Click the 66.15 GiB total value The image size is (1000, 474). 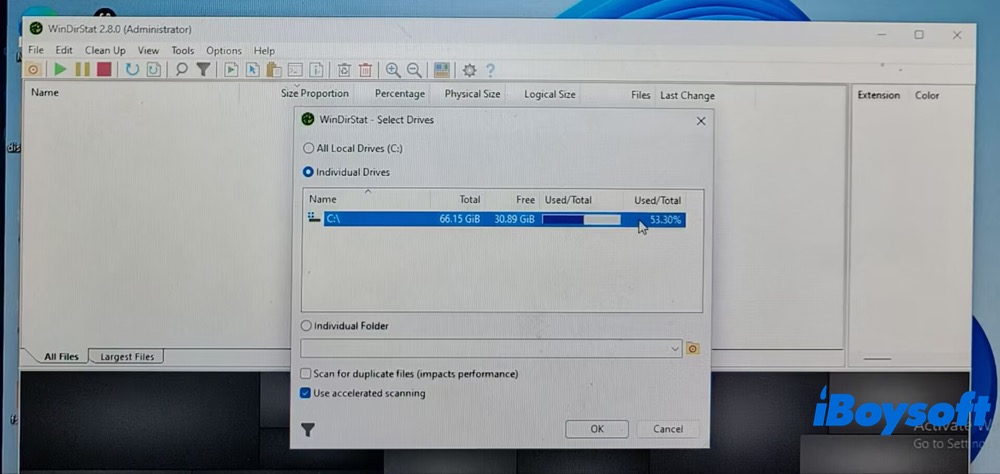[x=459, y=219]
